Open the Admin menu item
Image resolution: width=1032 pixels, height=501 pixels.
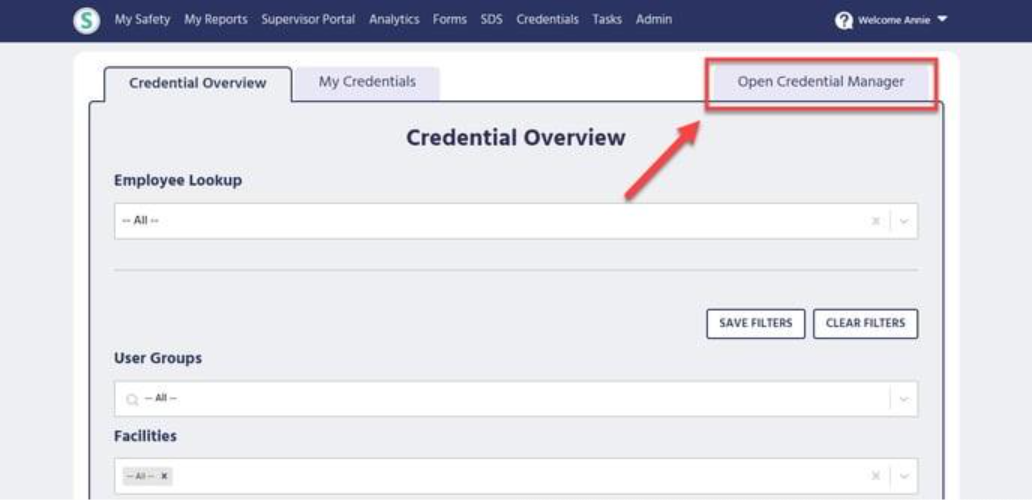coord(654,20)
